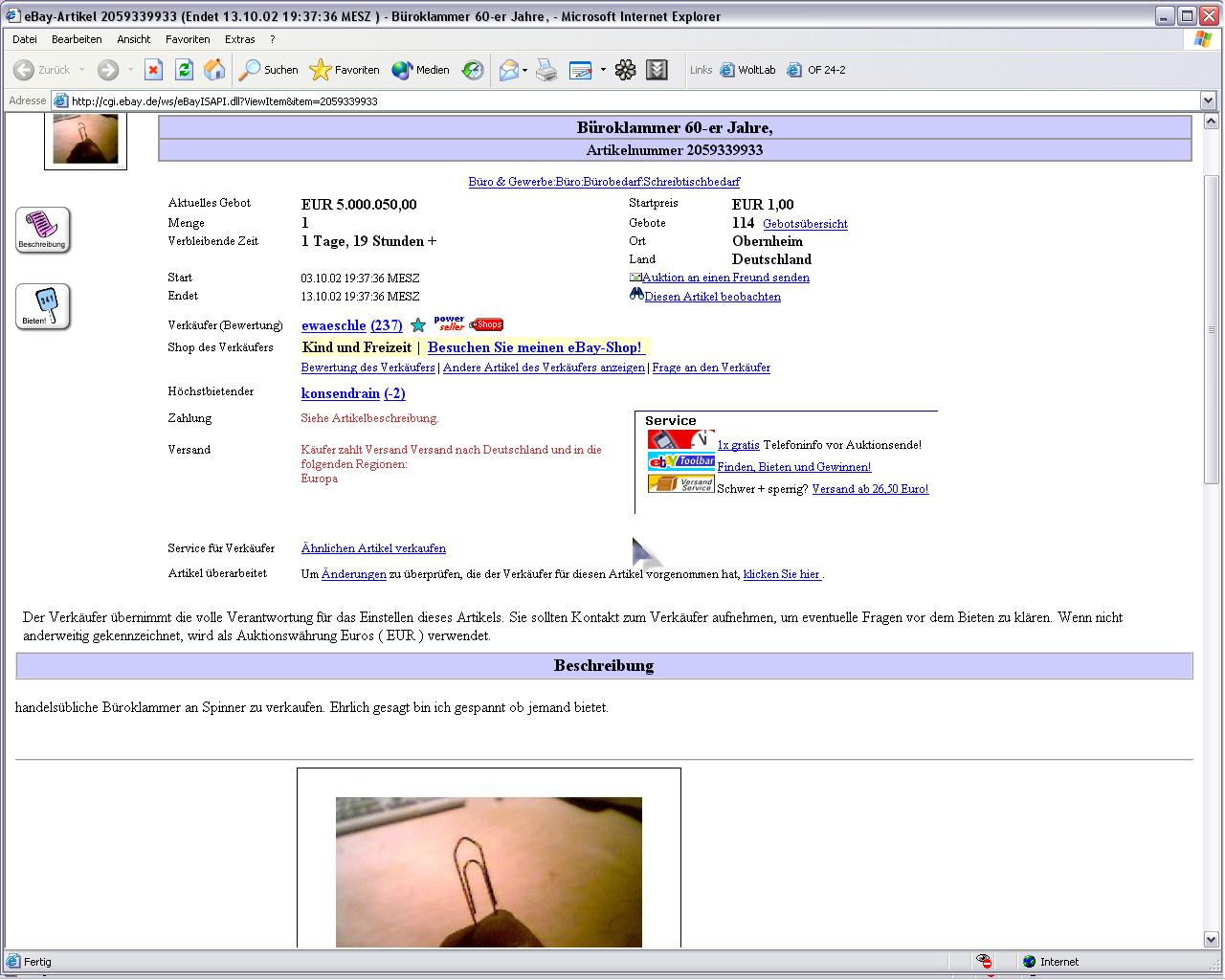The height and width of the screenshot is (980, 1225).
Task: Click the Mail envelope toolbar icon
Action: 509,70
